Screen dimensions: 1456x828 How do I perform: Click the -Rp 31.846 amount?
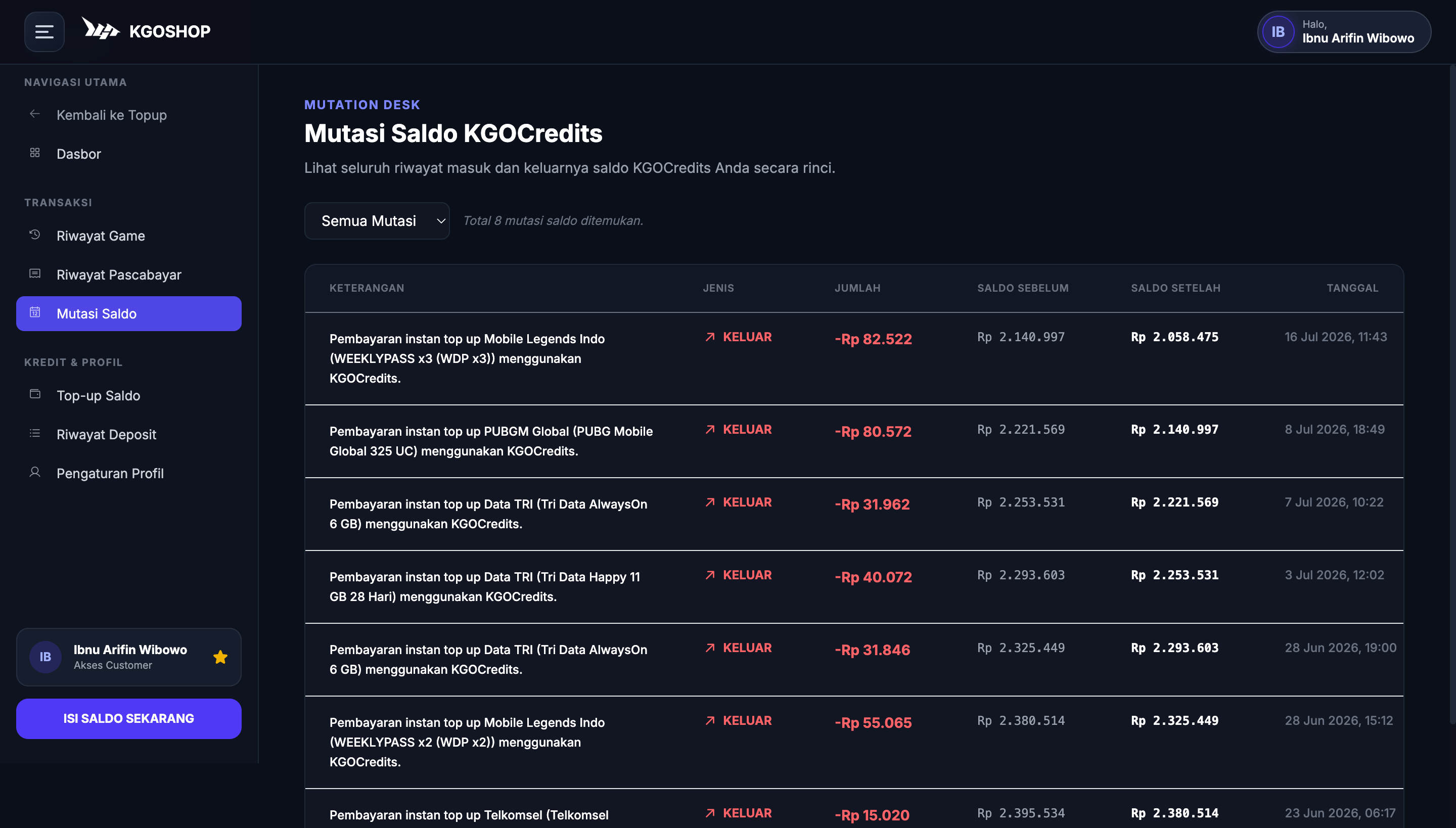pyautogui.click(x=872, y=650)
